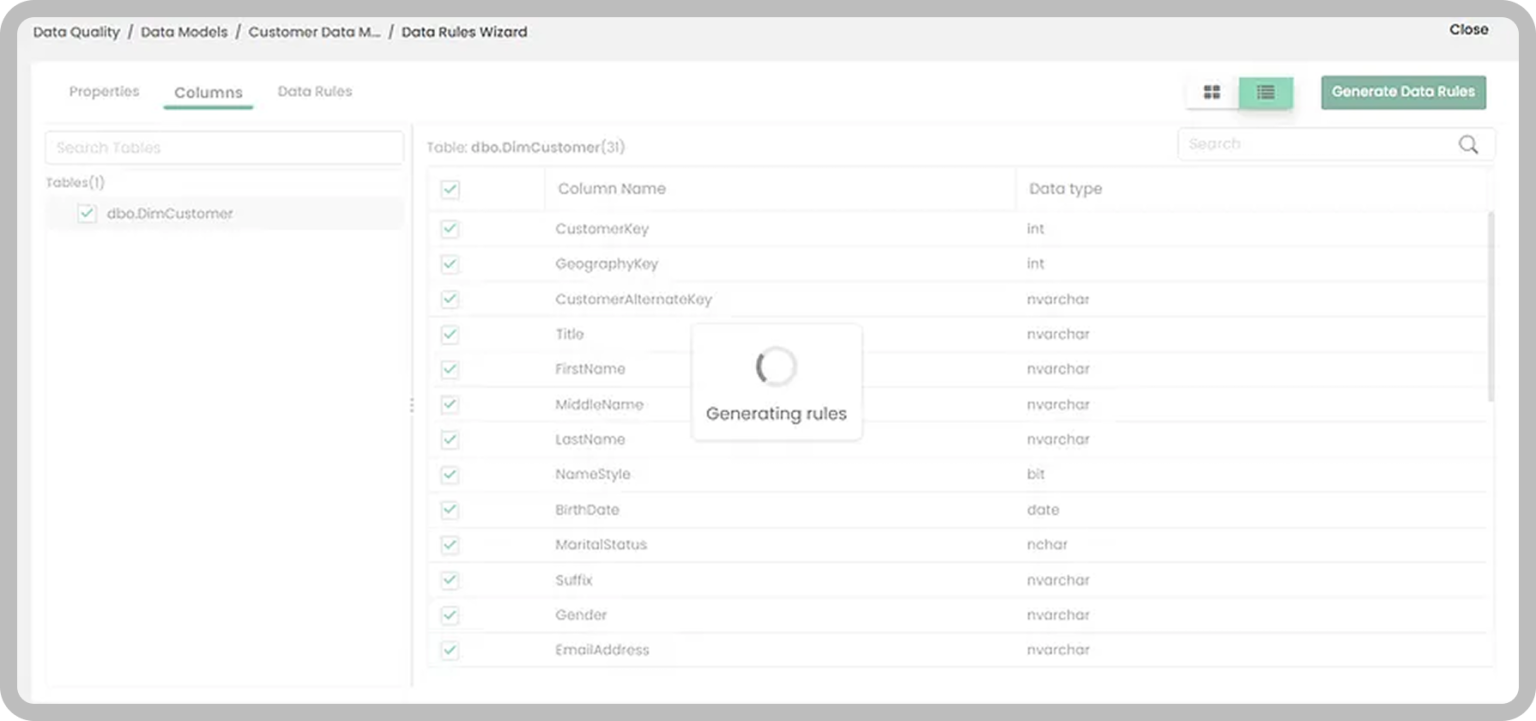Viewport: 1536px width, 721px height.
Task: Uncheck the FirstName column checkbox
Action: [x=450, y=369]
